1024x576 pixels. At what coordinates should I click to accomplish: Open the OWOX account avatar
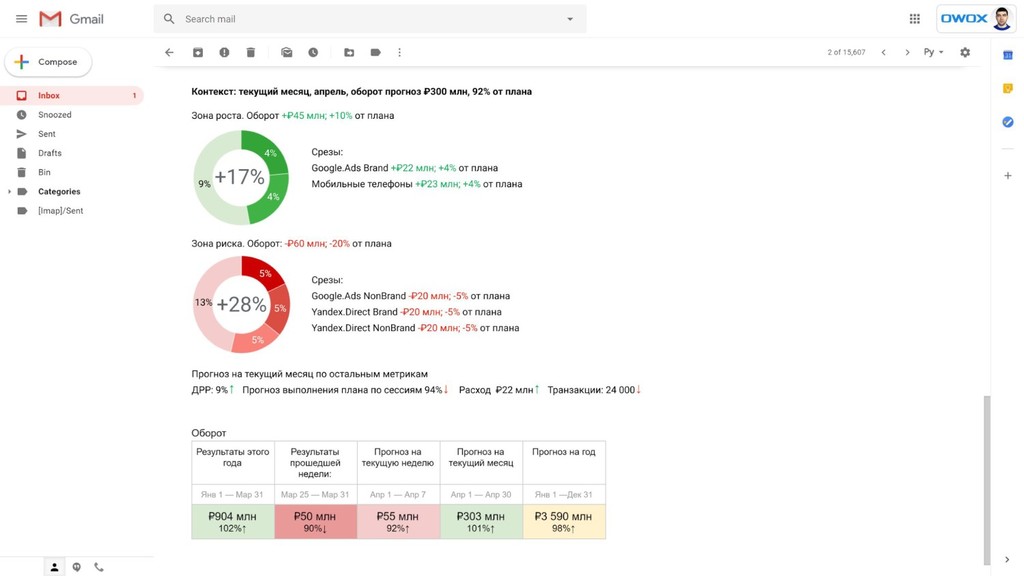pyautogui.click(x=1001, y=19)
